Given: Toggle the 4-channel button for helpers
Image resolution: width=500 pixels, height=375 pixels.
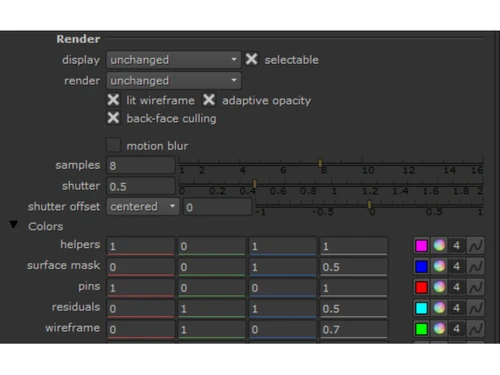Looking at the screenshot, I should (457, 246).
